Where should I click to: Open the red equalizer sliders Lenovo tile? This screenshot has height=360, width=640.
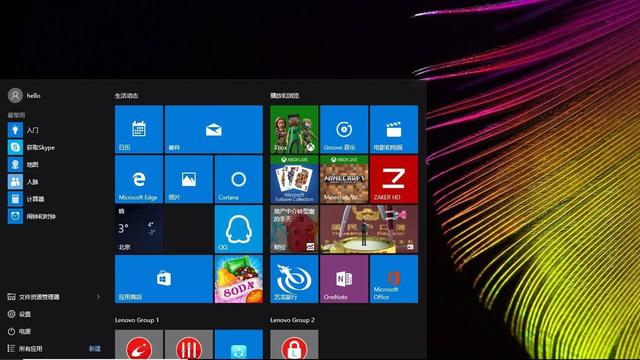189,345
